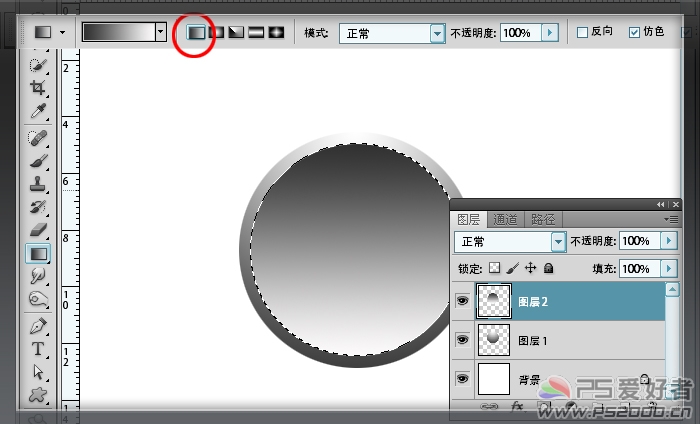Image resolution: width=700 pixels, height=424 pixels.
Task: Click the 背景 layer thumbnail
Action: [x=494, y=379]
